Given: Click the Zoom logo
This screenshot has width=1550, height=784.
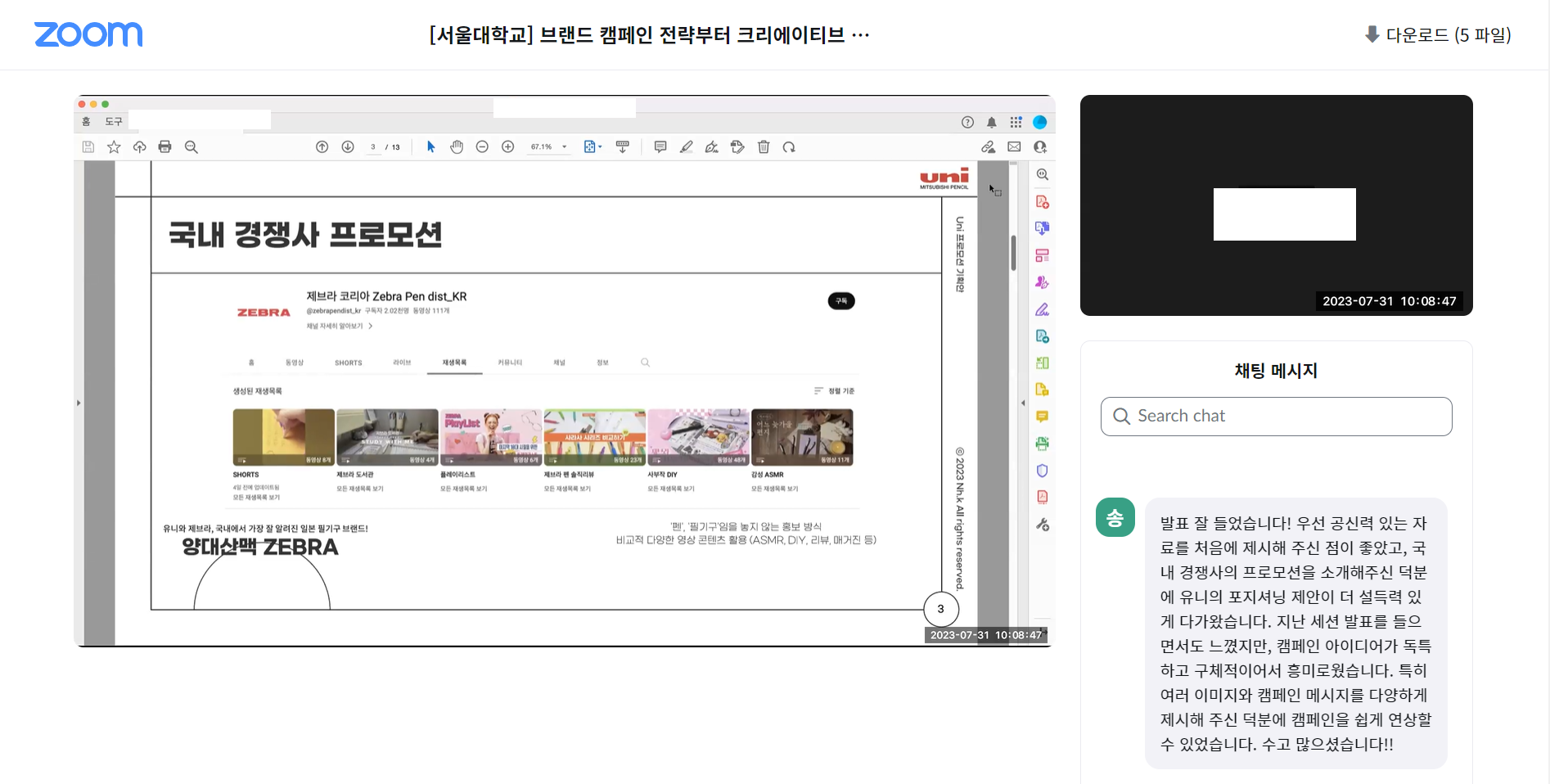Looking at the screenshot, I should click(x=88, y=34).
